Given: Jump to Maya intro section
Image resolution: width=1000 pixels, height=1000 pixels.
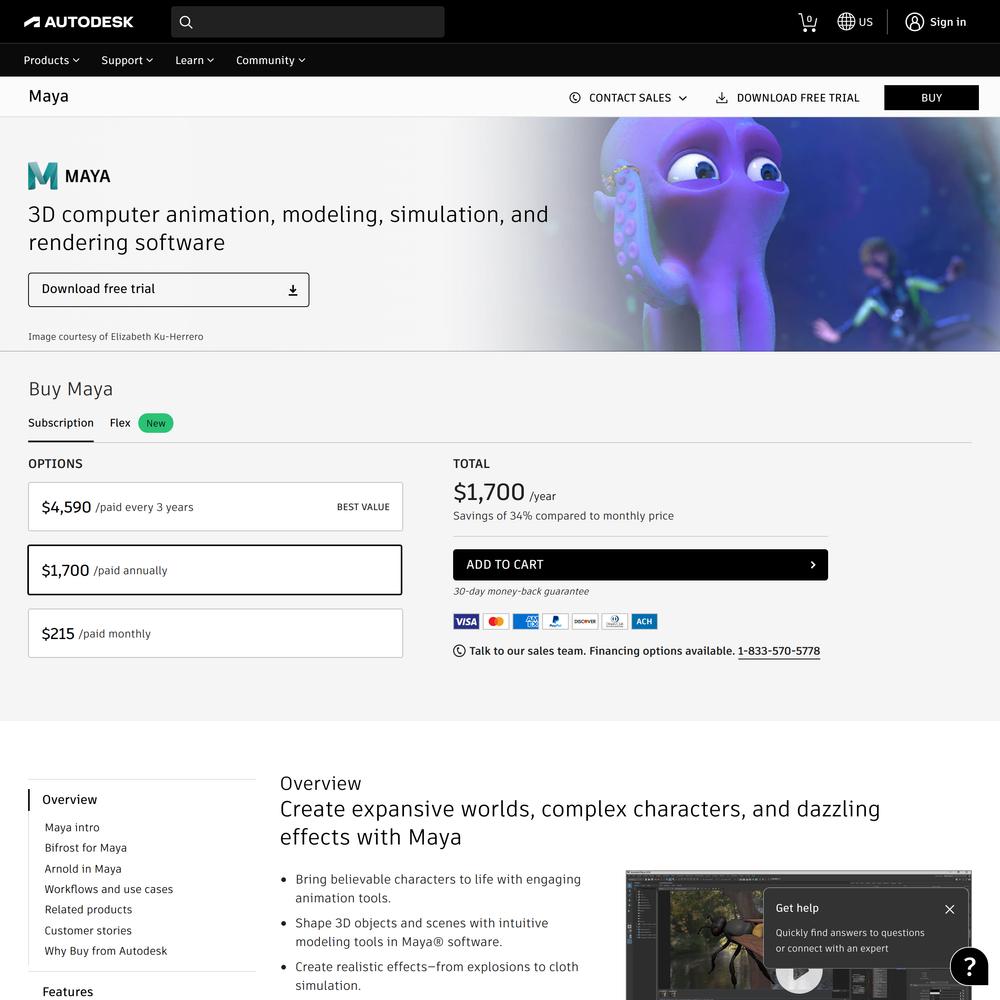Looking at the screenshot, I should (72, 827).
